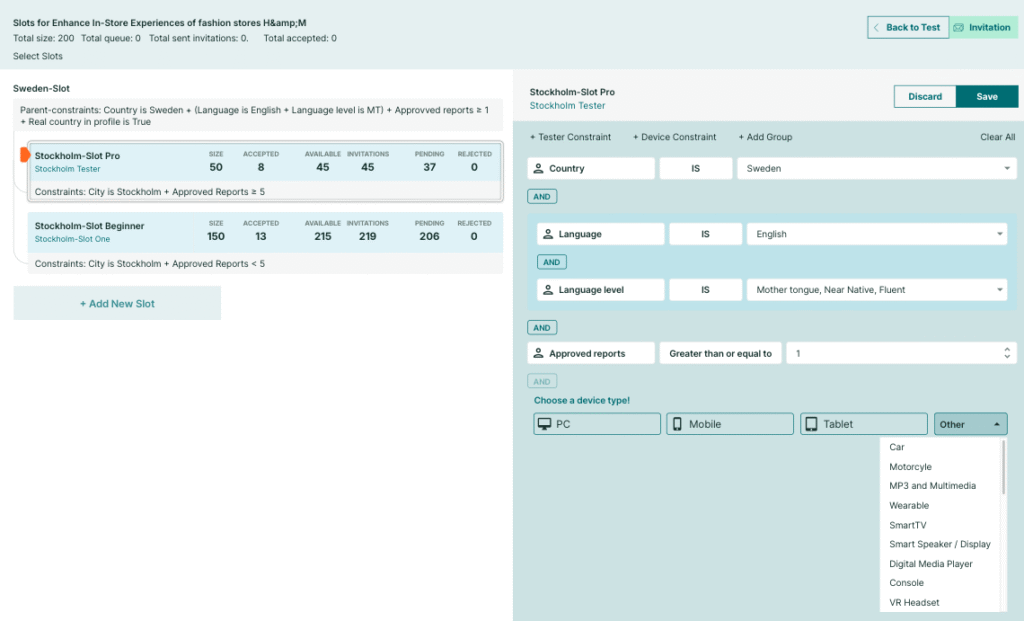The width and height of the screenshot is (1024, 621).
Task: Click the envelope icon on the Invitation button
Action: (x=958, y=27)
